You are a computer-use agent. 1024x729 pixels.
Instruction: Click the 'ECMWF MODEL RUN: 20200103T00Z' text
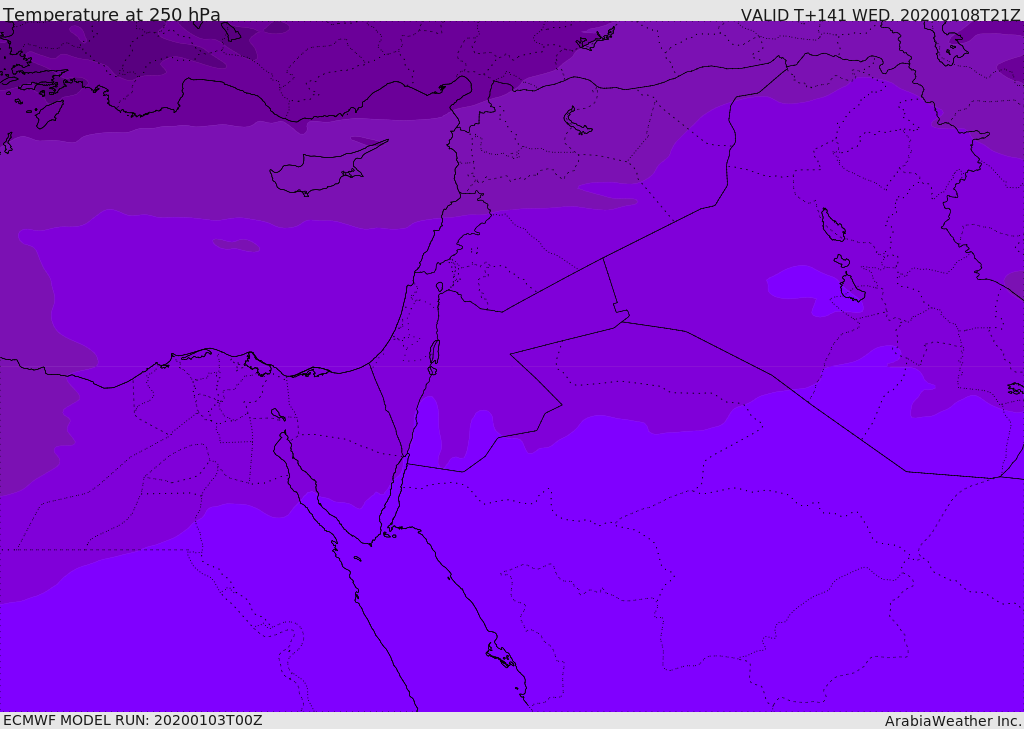[133, 721]
